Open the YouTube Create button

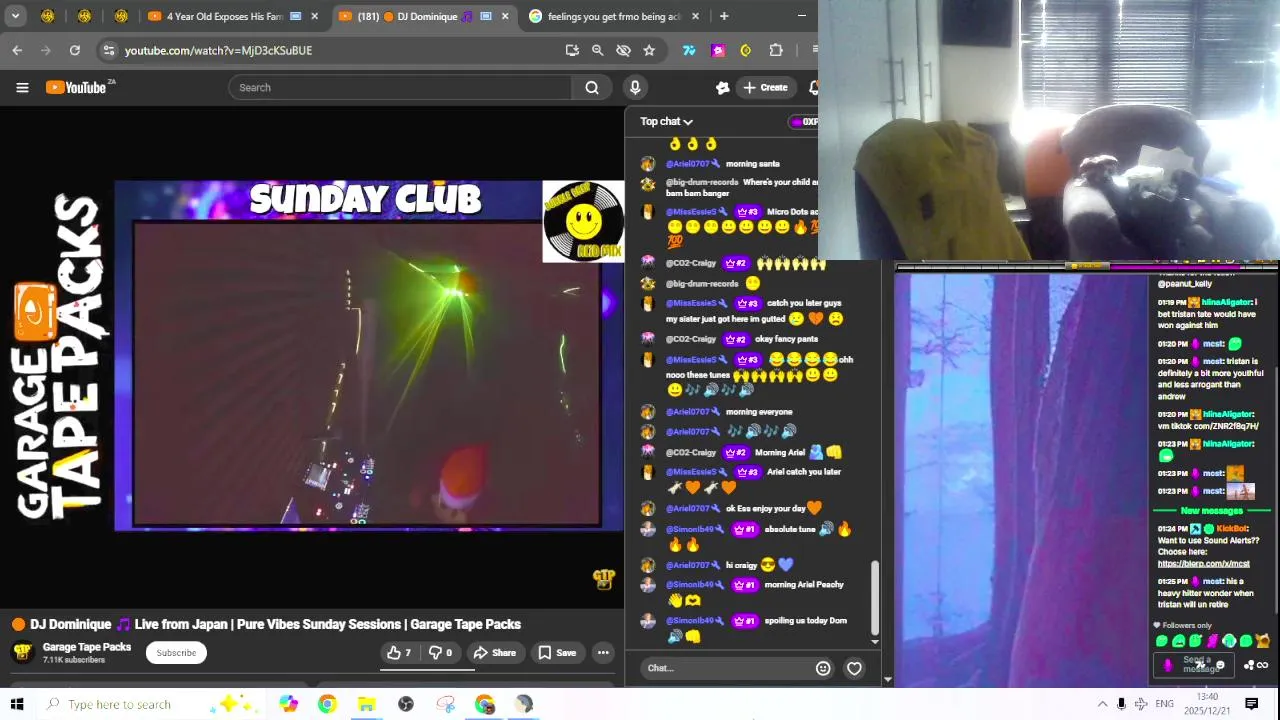[765, 87]
